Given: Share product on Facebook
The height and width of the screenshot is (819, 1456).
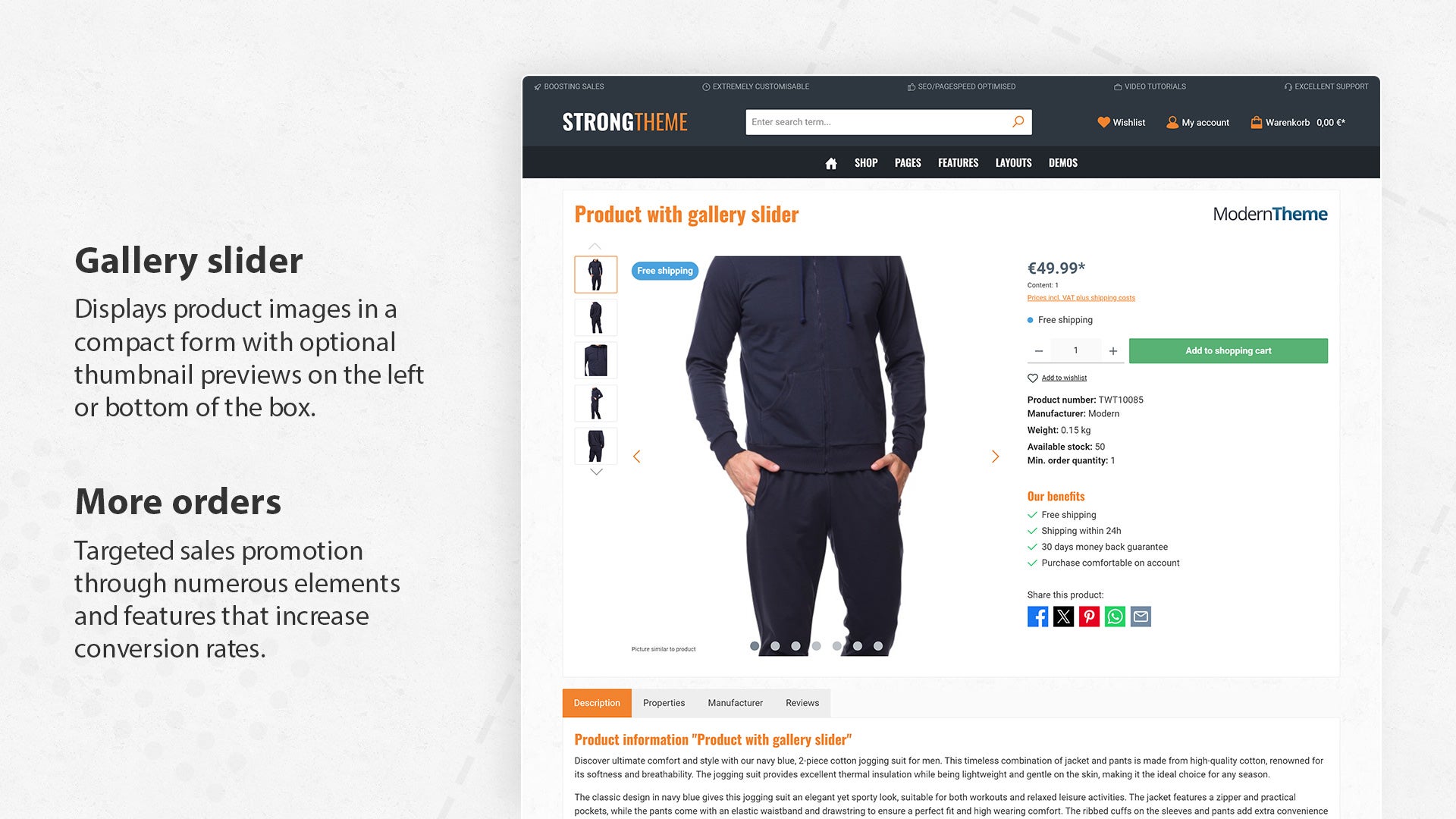Looking at the screenshot, I should point(1037,617).
